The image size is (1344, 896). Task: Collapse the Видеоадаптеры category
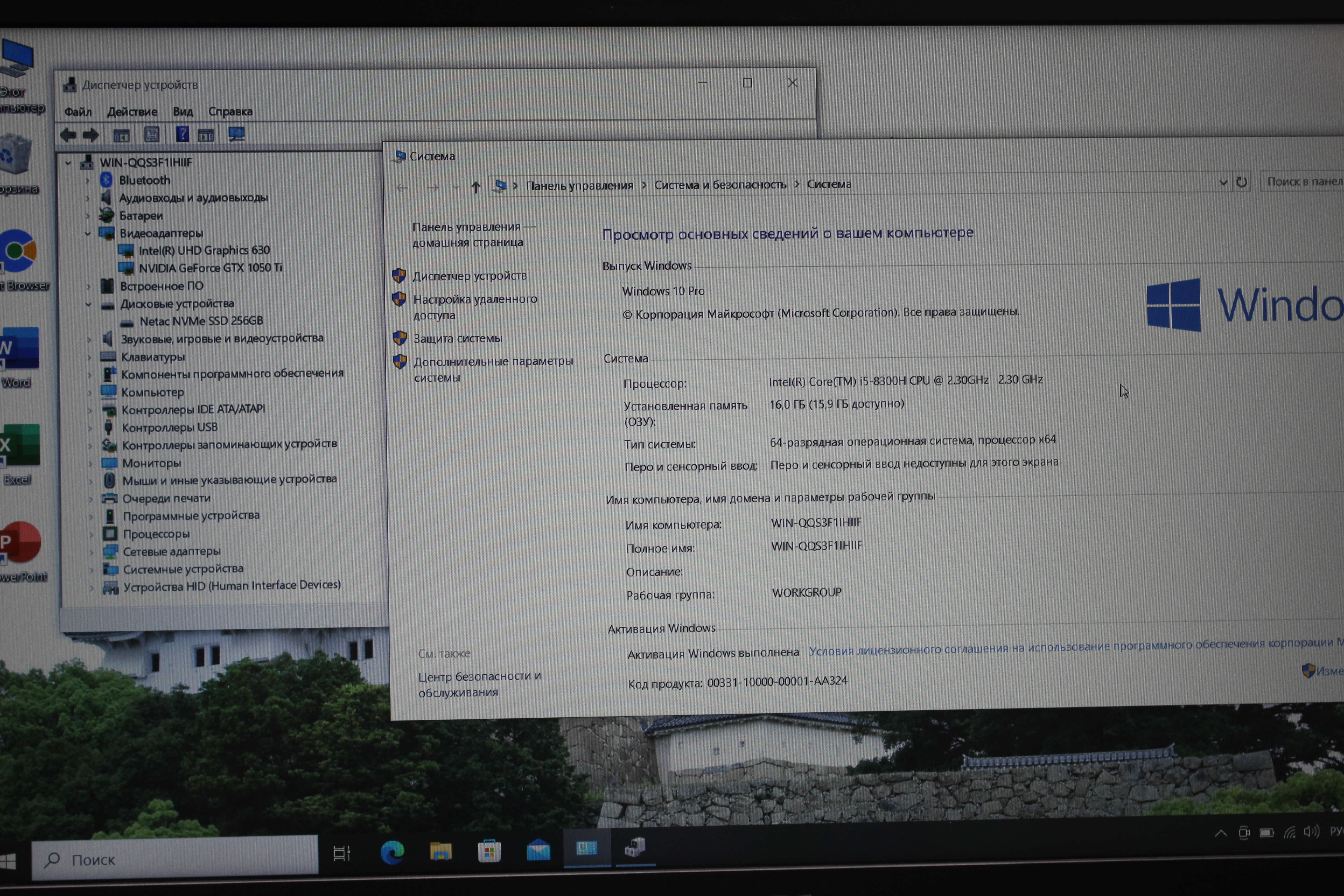[x=87, y=233]
